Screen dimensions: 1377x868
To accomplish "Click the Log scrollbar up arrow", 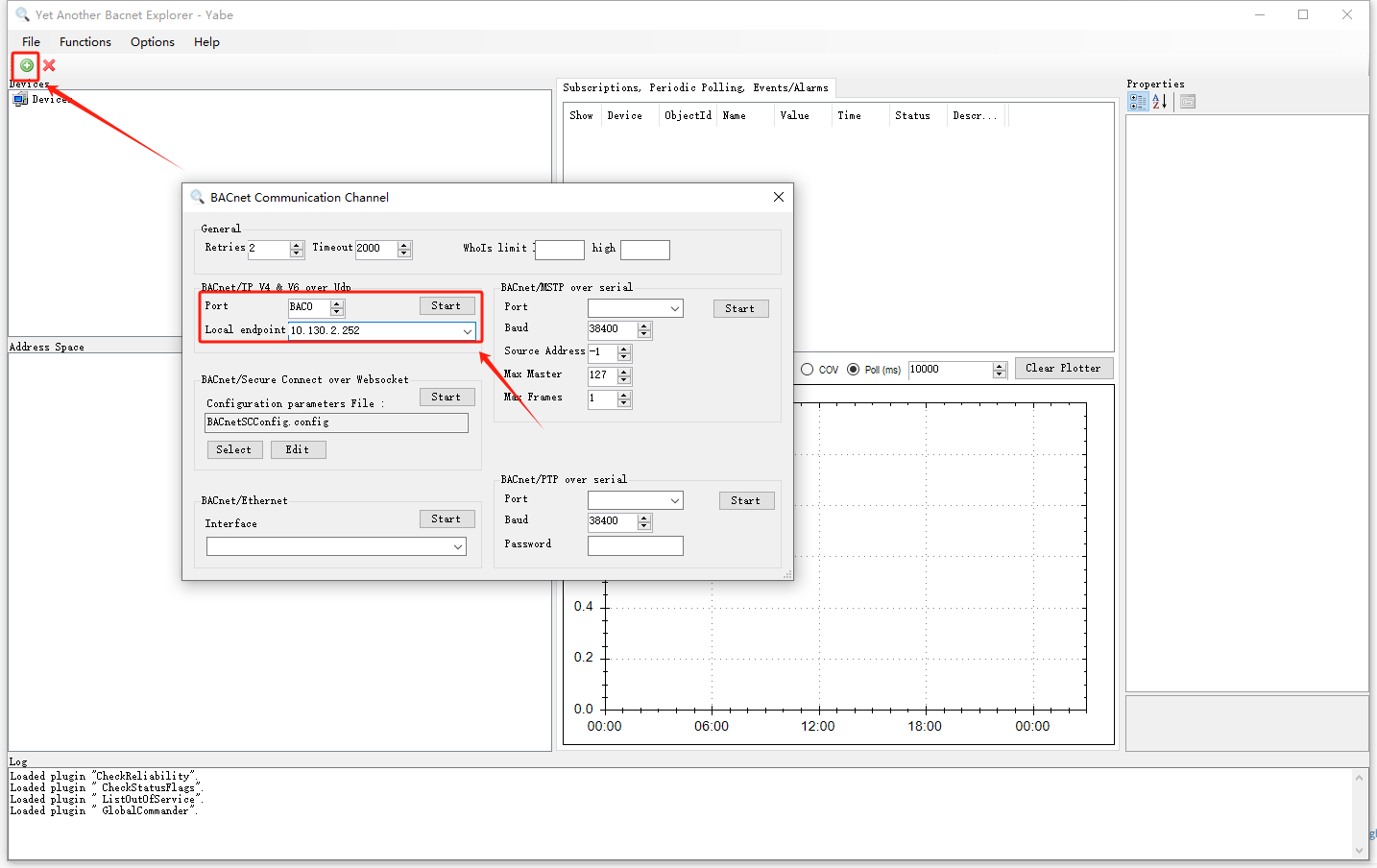I will (x=1360, y=778).
